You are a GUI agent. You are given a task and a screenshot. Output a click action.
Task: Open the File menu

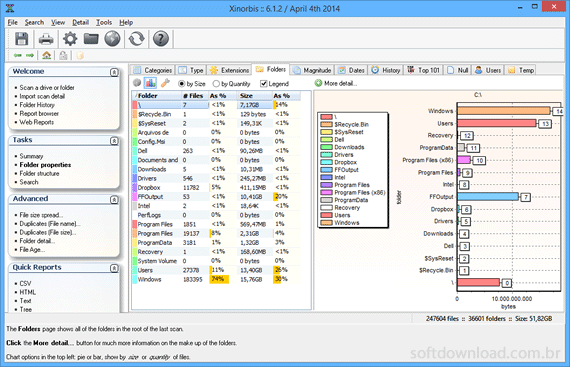pyautogui.click(x=13, y=23)
